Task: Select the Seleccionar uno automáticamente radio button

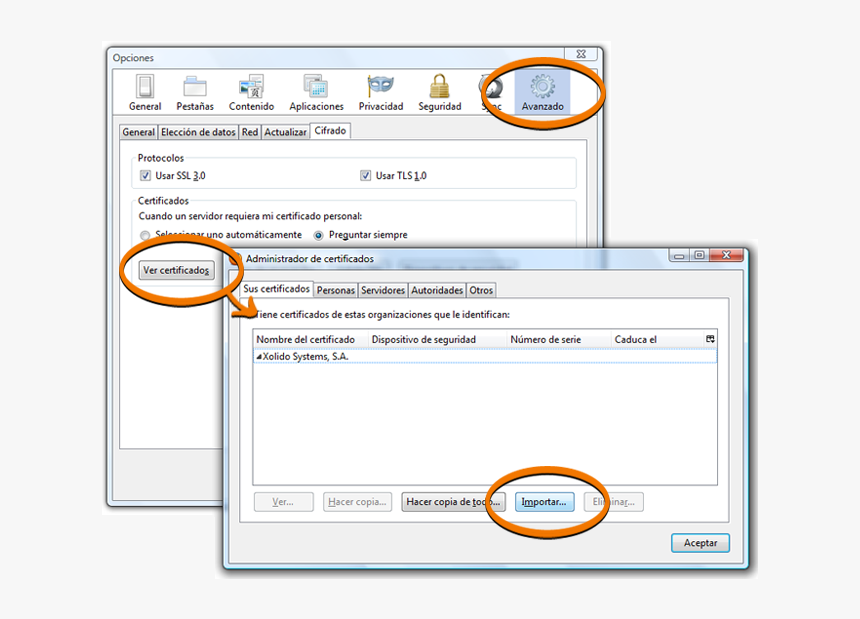Action: [x=145, y=235]
